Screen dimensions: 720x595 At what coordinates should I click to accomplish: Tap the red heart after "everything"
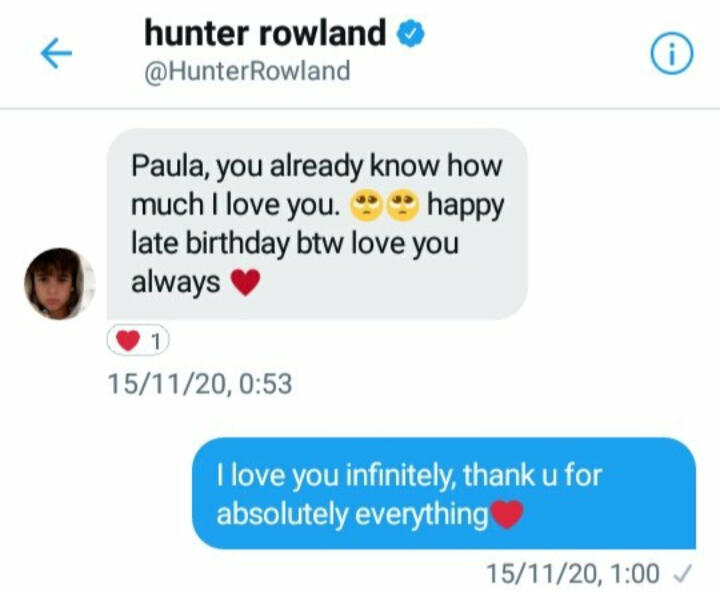point(507,515)
